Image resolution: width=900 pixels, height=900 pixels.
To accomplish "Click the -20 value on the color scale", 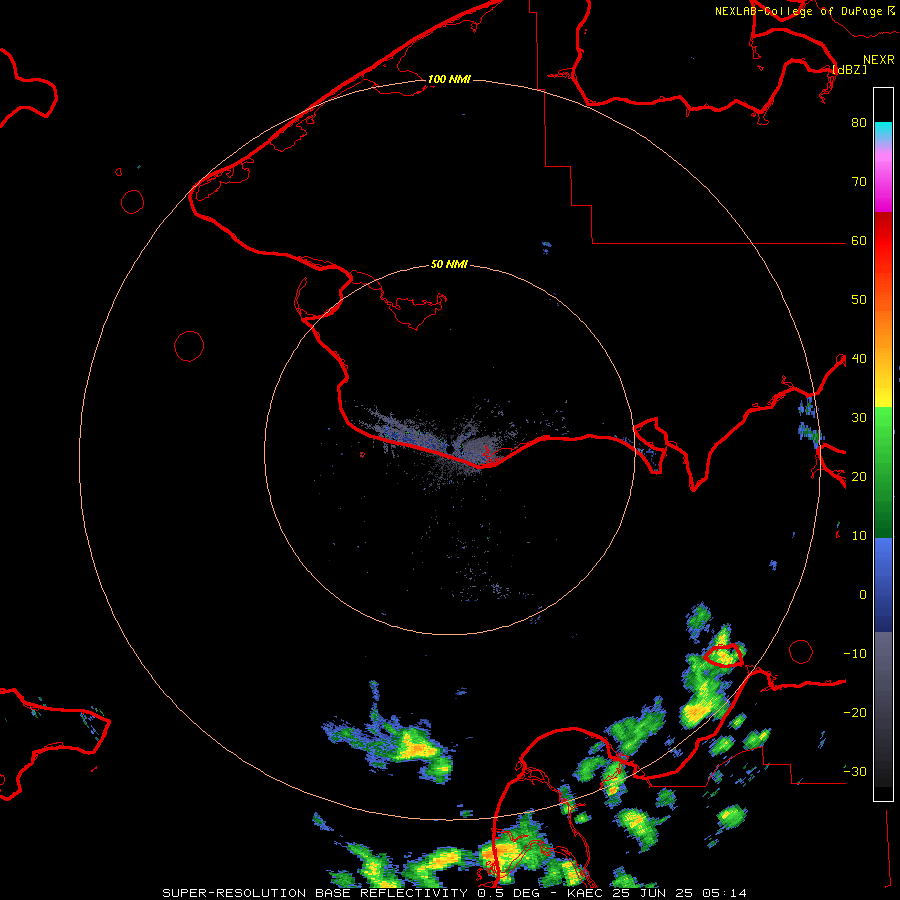I will click(x=855, y=713).
